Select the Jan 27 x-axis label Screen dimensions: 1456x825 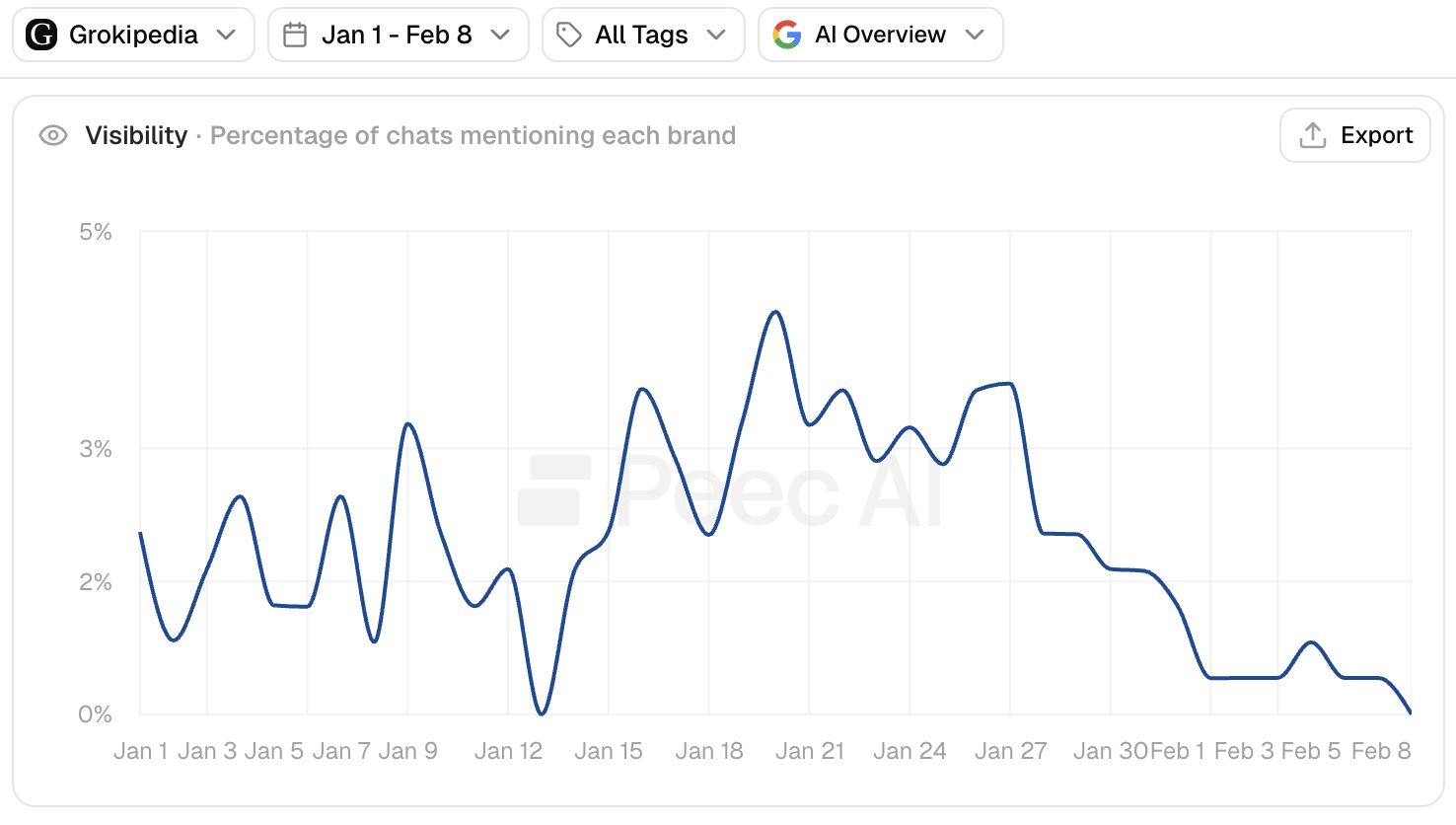1010,751
